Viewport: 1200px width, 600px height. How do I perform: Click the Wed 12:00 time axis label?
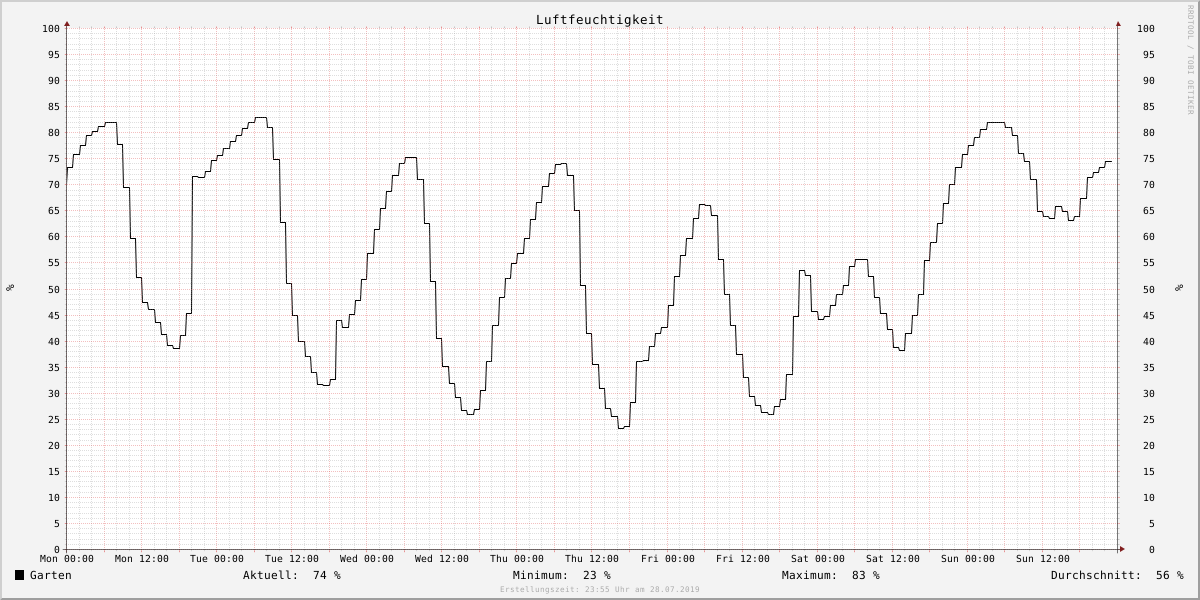click(442, 559)
